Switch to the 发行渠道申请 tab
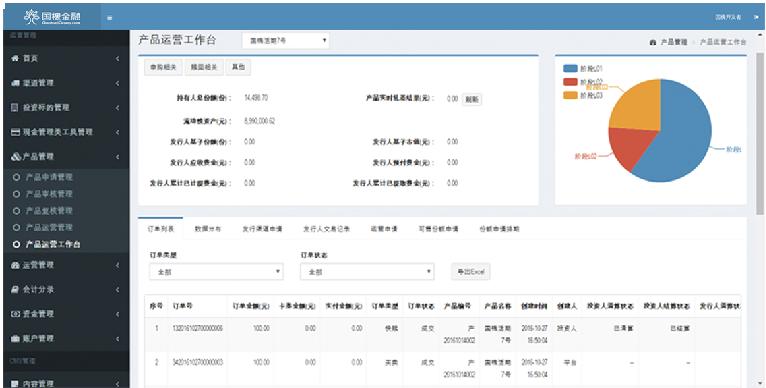The height and width of the screenshot is (388, 766). (x=262, y=229)
